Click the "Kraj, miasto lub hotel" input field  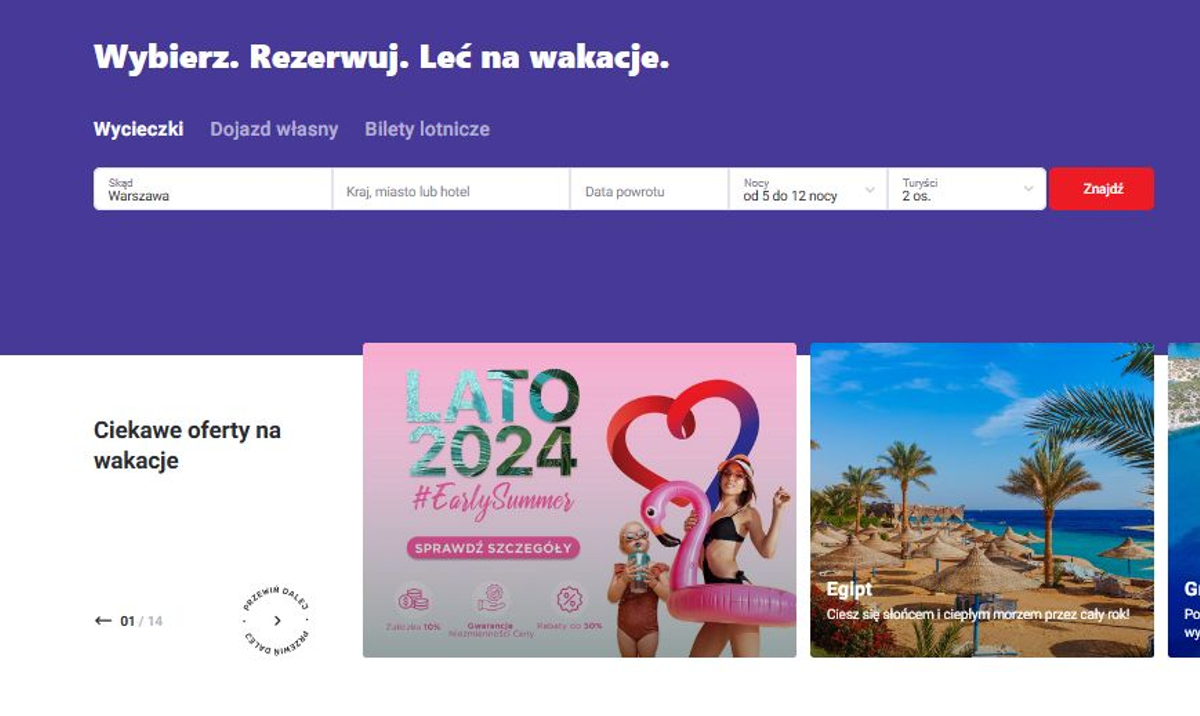click(450, 190)
